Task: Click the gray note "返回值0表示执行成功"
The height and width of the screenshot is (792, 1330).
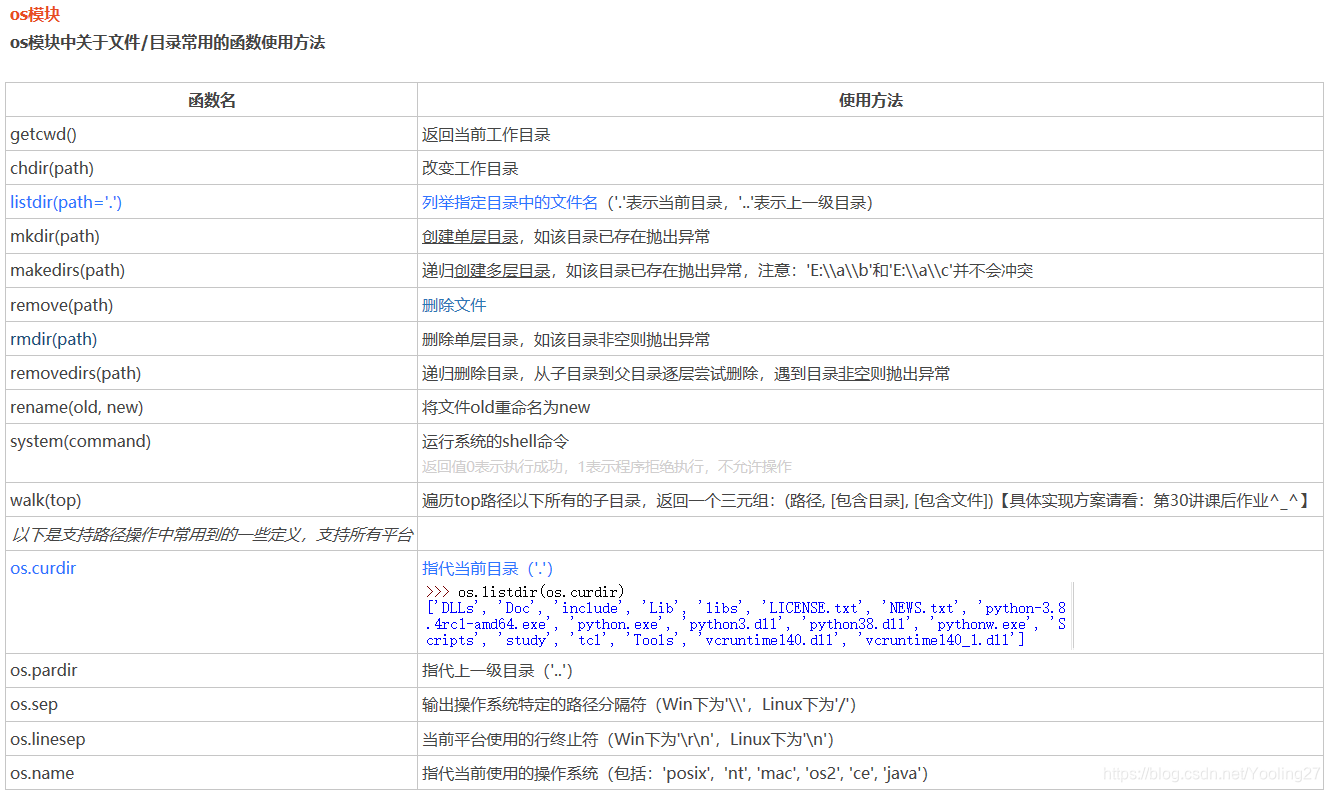Action: click(606, 466)
